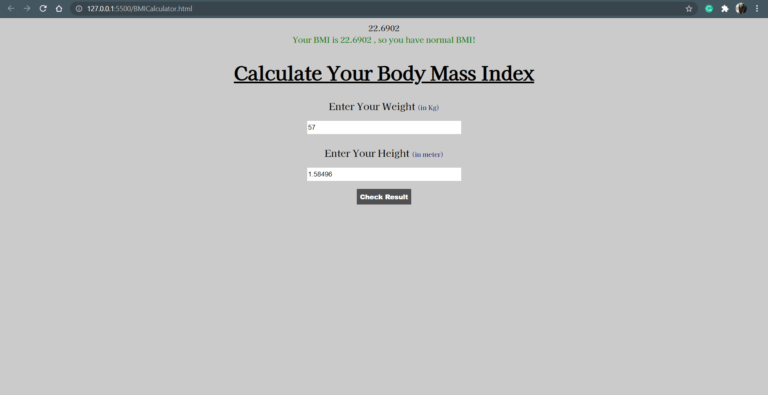Viewport: 768px width, 395px height.
Task: Focus the height input showing 1.58496
Action: pos(384,174)
